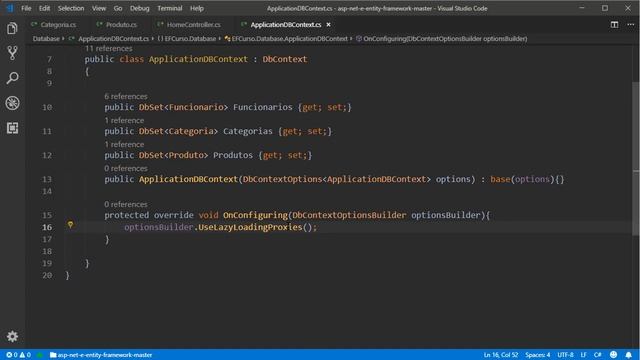
Task: Change the C# language mode
Action: coord(598,355)
